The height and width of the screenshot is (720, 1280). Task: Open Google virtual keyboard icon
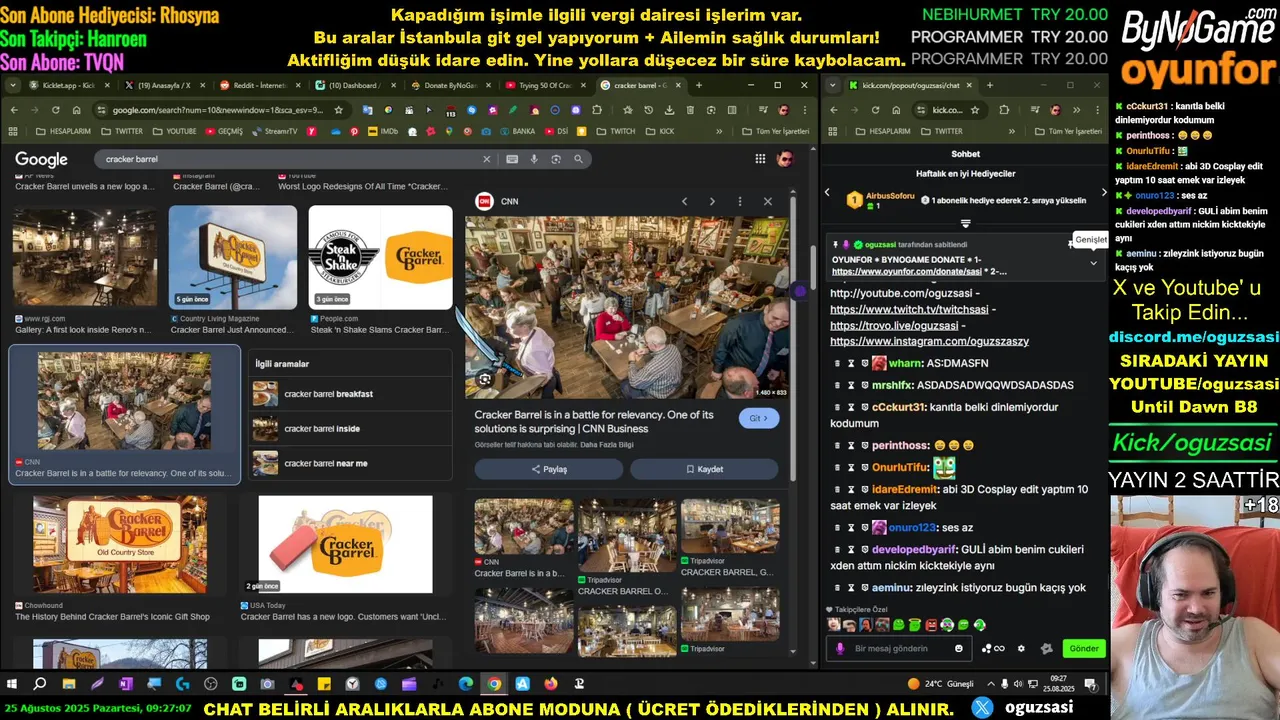point(512,159)
